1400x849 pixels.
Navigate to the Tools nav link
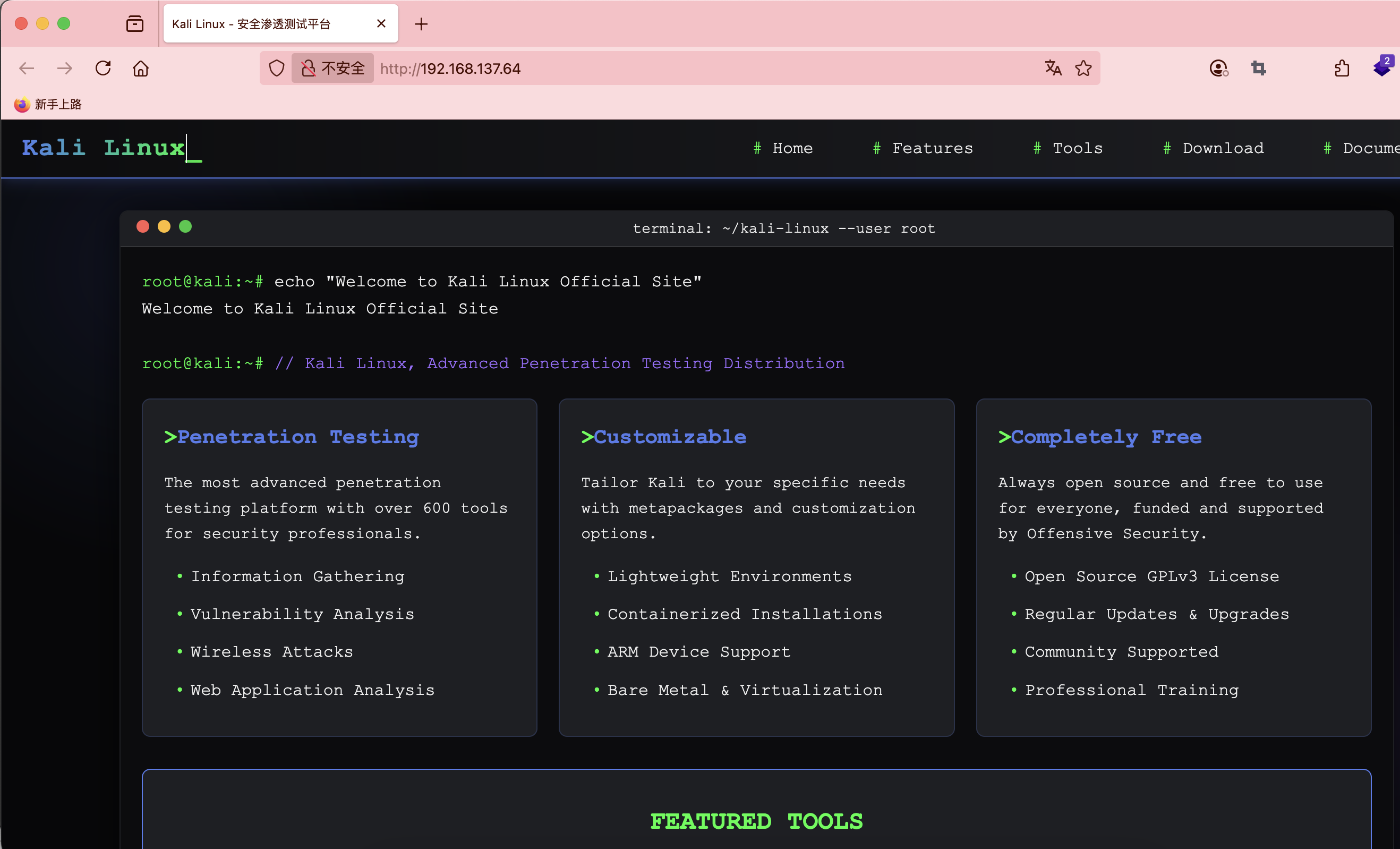pos(1068,148)
